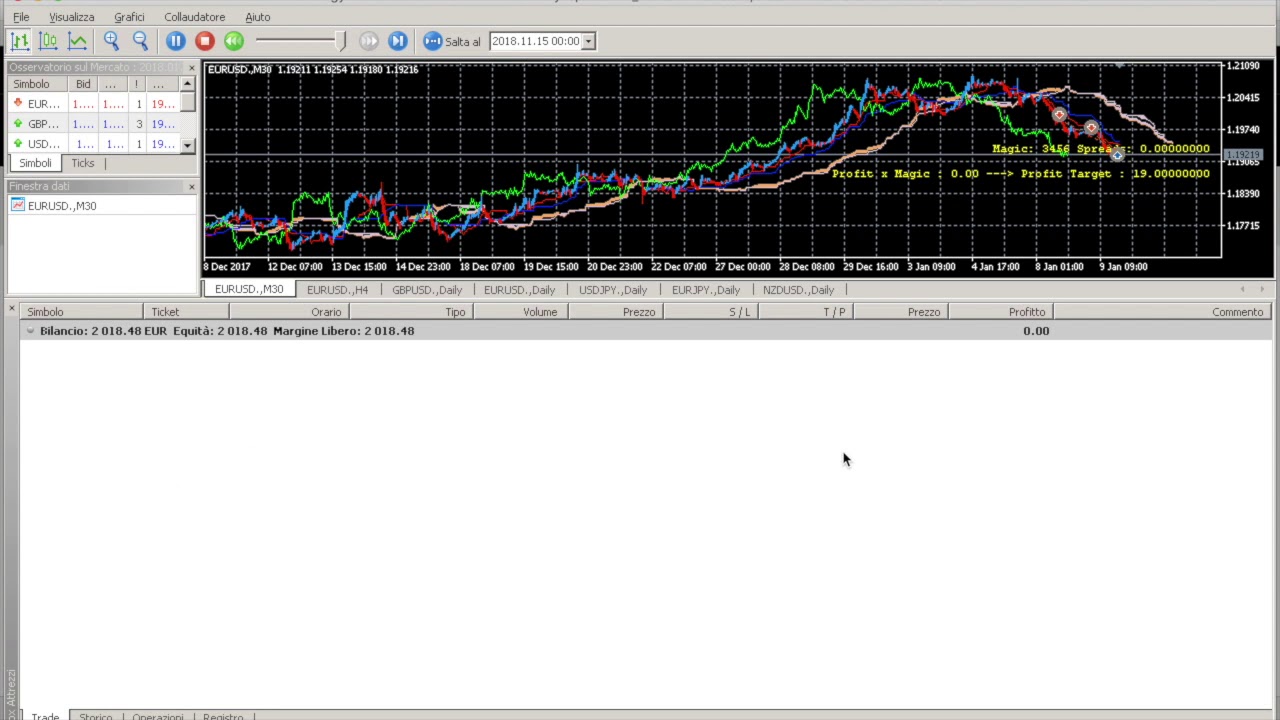The height and width of the screenshot is (720, 1280).
Task: Switch to the EURUSD.,H4 chart tab
Action: click(337, 290)
